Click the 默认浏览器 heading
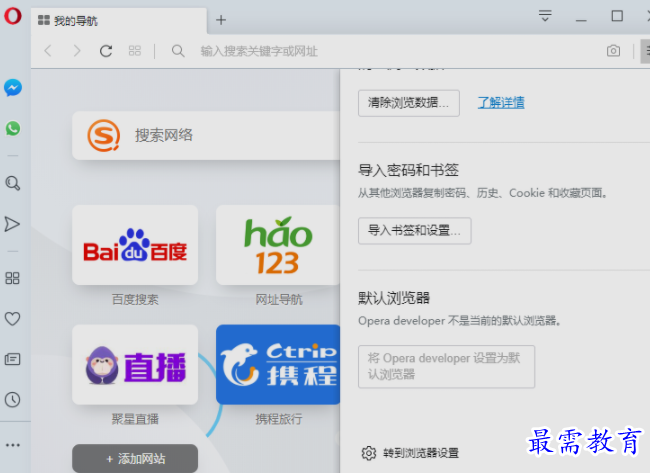 [x=394, y=298]
